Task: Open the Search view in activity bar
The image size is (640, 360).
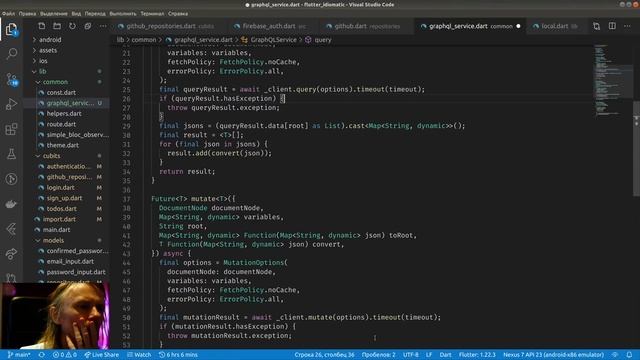Action: (12, 53)
